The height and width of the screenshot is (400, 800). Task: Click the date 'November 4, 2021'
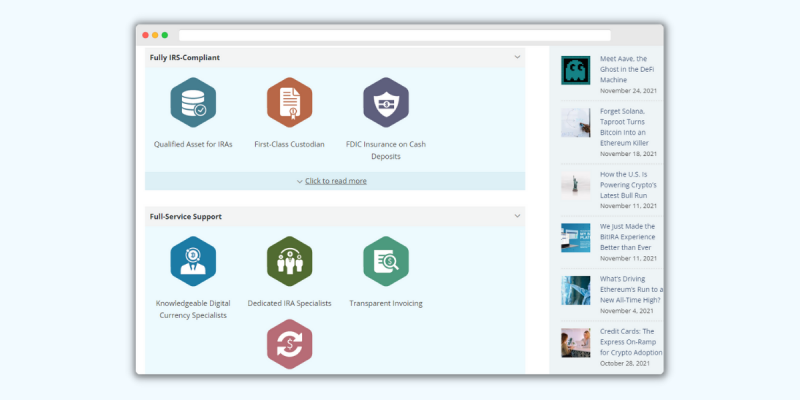pyautogui.click(x=627, y=311)
